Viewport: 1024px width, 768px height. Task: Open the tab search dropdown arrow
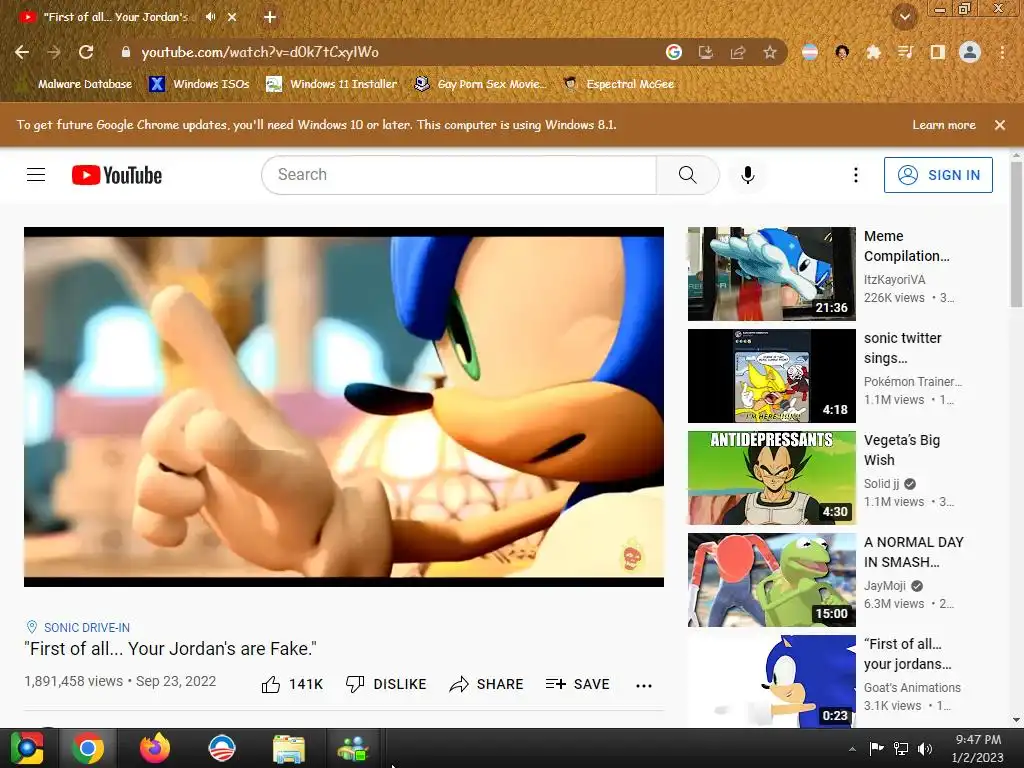pos(904,17)
